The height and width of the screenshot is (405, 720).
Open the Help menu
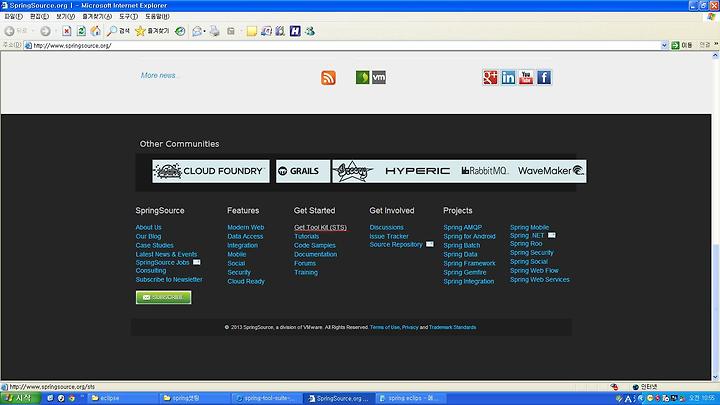[x=158, y=16]
